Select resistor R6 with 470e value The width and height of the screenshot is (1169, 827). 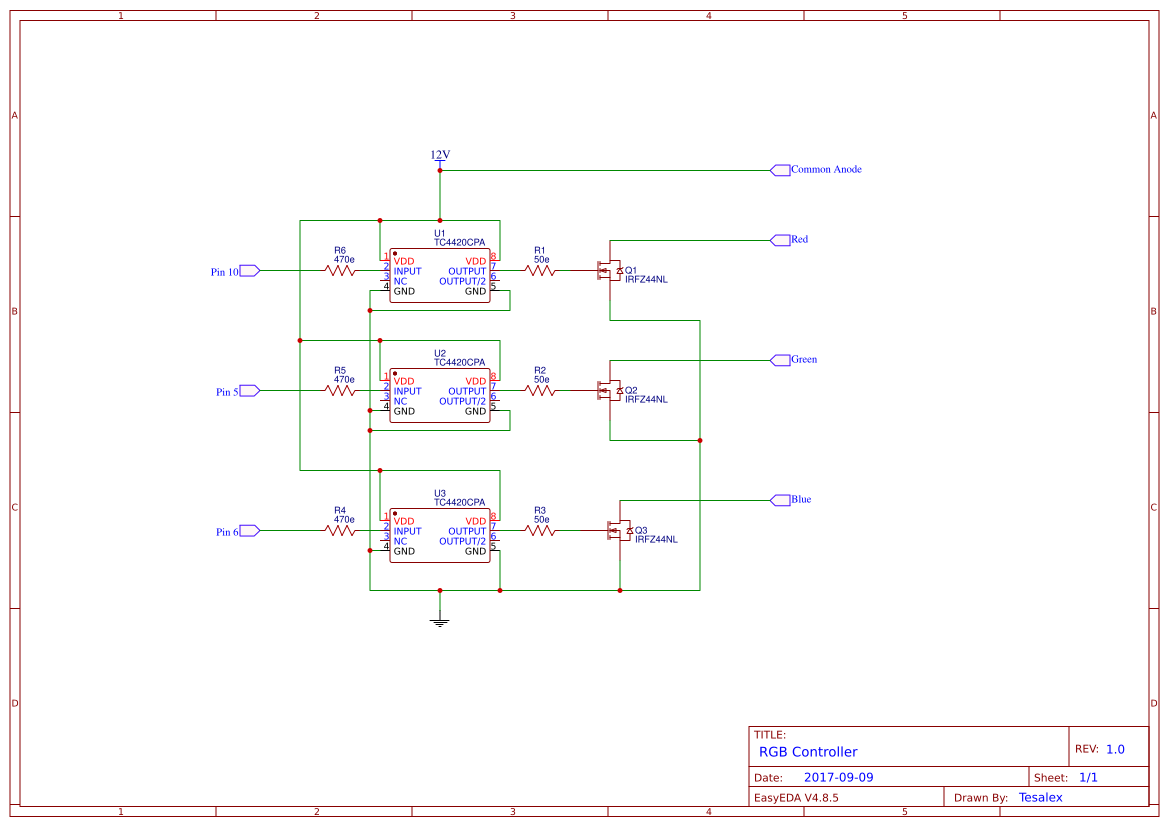point(340,270)
